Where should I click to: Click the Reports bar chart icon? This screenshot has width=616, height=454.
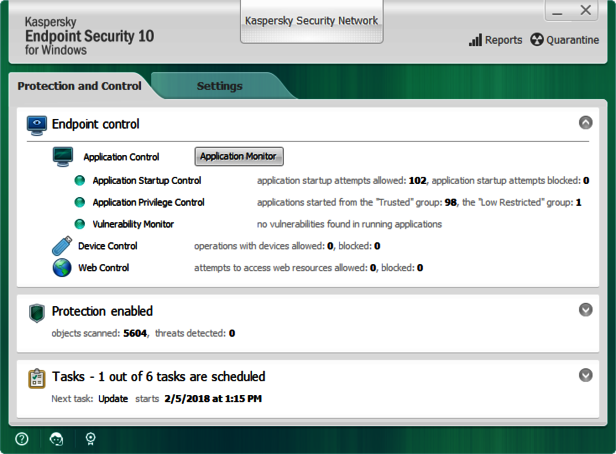(x=475, y=40)
